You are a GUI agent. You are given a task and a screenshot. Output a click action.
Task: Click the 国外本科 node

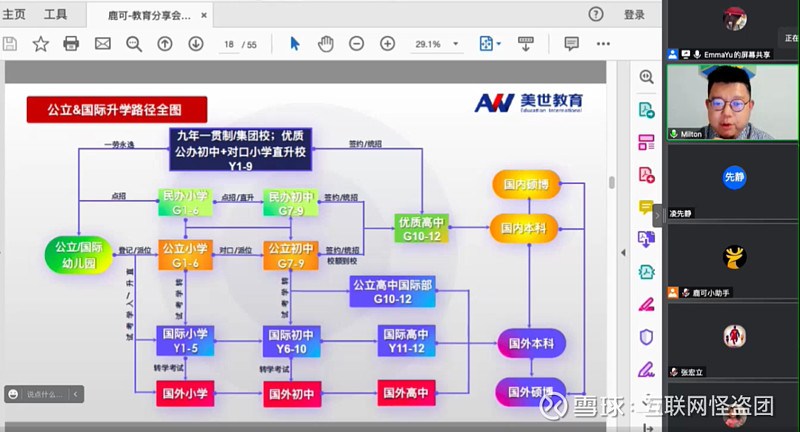pos(531,344)
